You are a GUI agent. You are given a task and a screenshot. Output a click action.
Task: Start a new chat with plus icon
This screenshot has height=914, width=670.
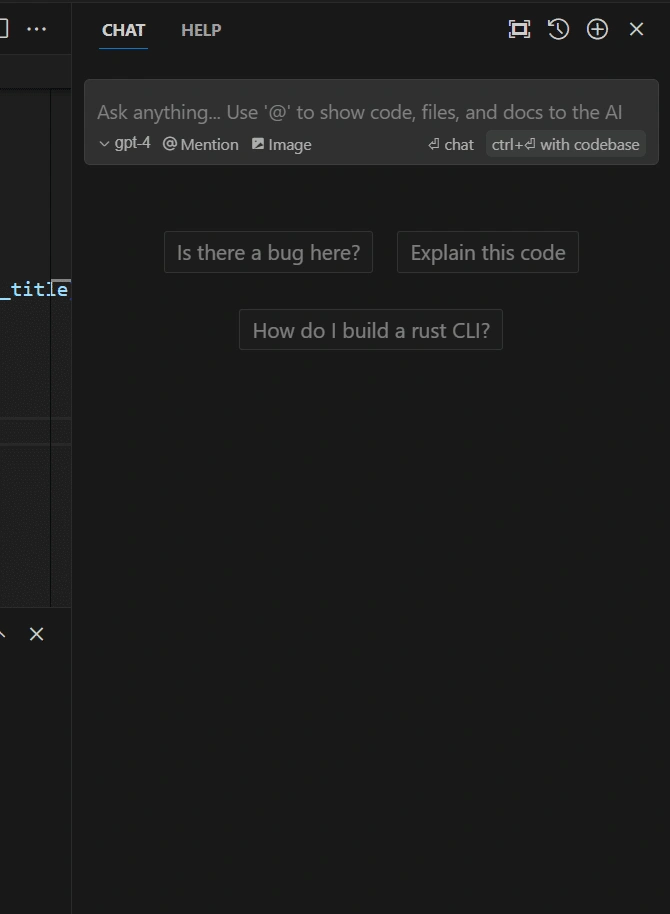[597, 29]
